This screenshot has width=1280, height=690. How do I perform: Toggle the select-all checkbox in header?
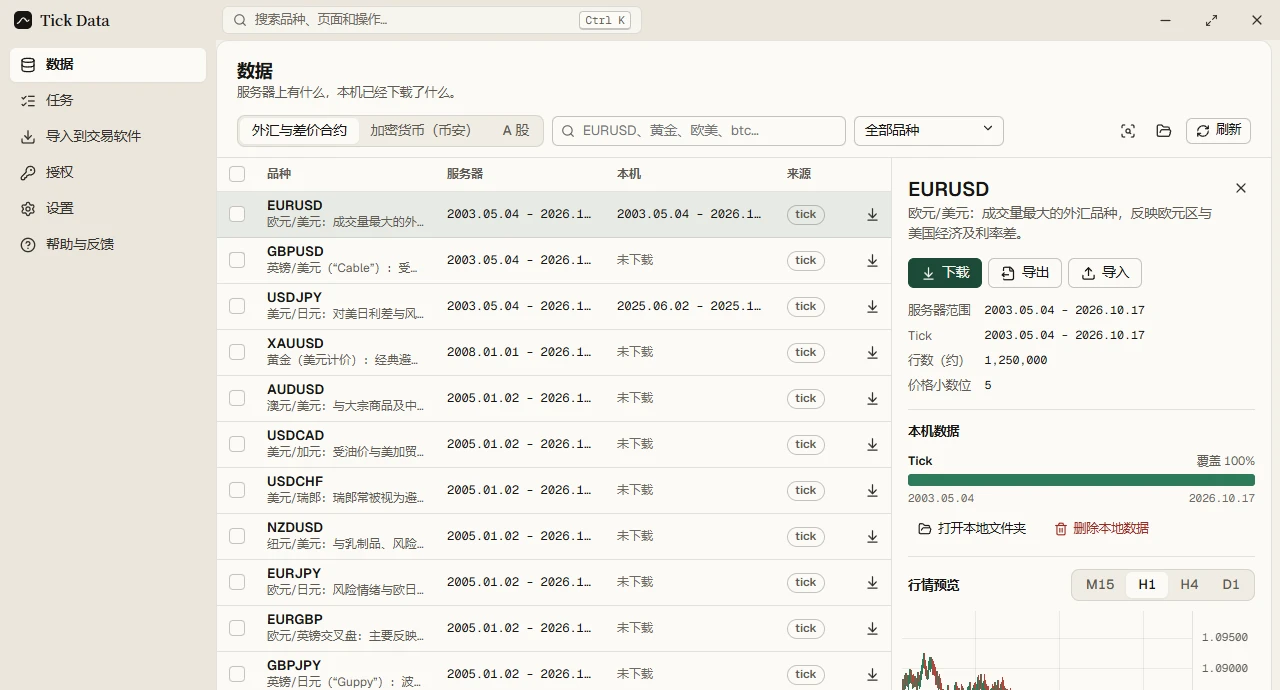click(237, 174)
